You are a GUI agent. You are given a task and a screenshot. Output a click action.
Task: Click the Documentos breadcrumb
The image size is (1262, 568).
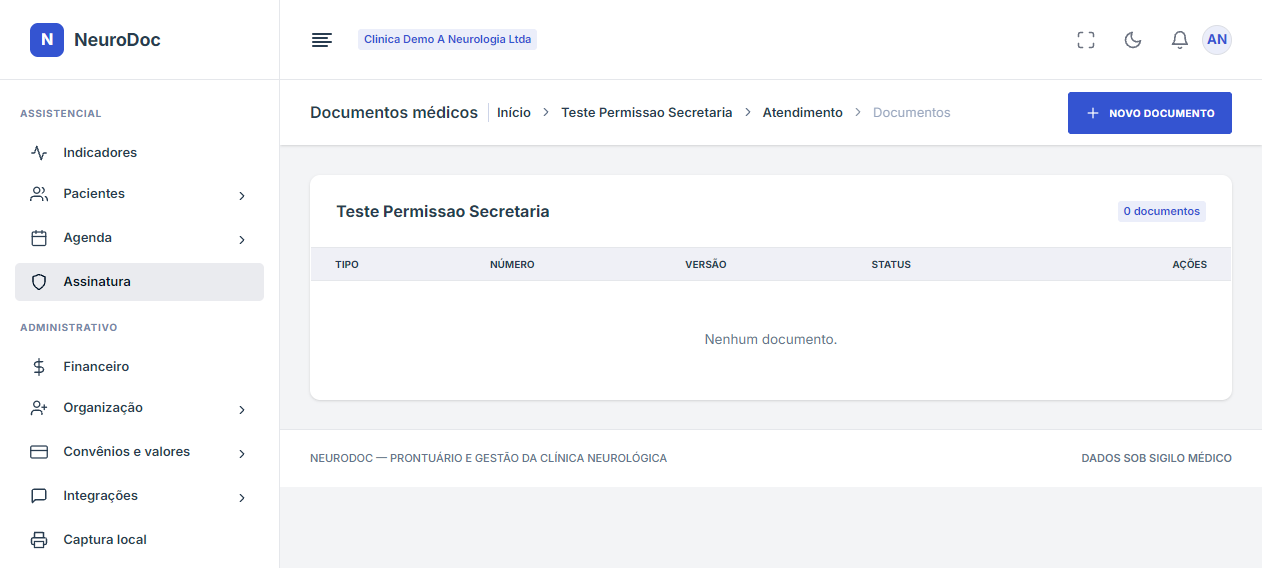pos(912,113)
